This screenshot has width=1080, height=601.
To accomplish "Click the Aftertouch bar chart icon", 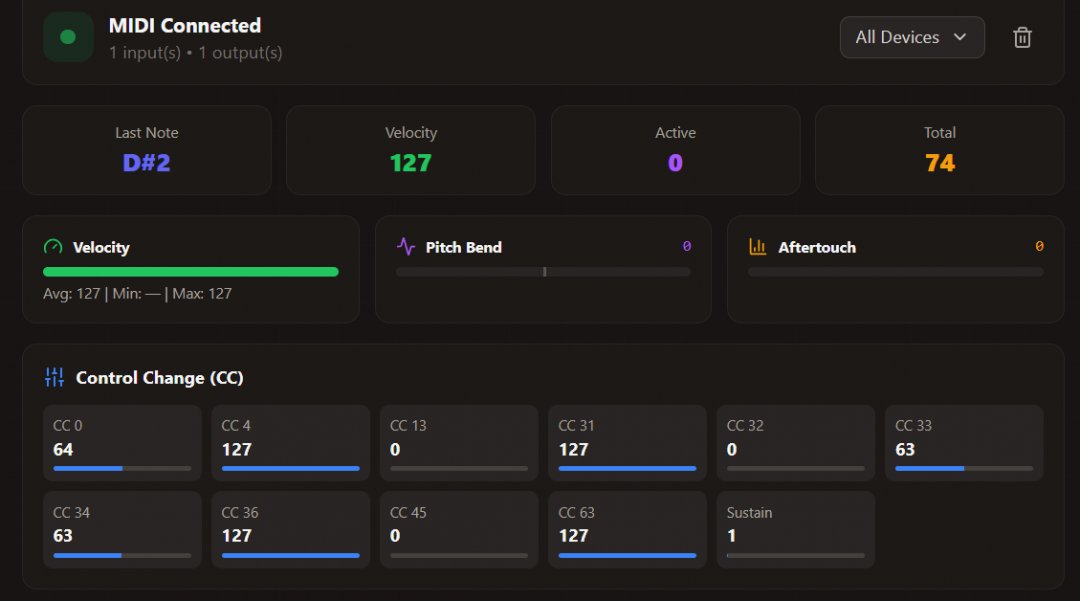I will click(758, 247).
